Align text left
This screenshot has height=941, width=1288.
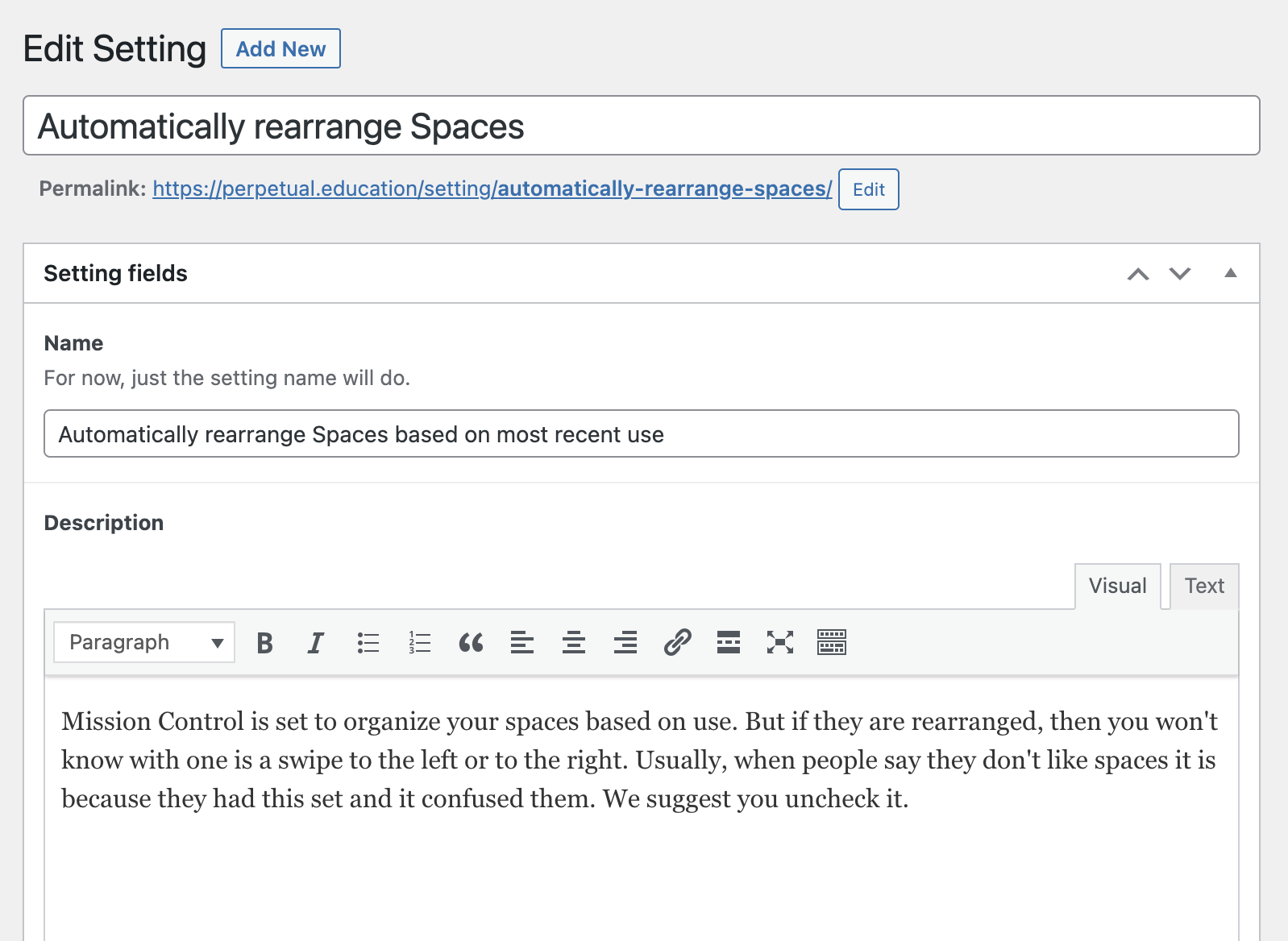tap(522, 642)
